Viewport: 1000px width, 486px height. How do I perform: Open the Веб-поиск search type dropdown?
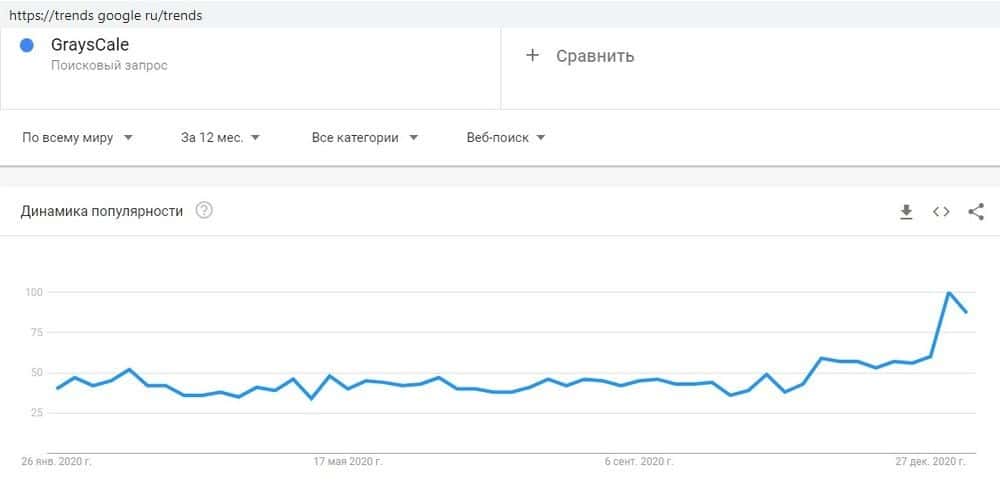(506, 138)
